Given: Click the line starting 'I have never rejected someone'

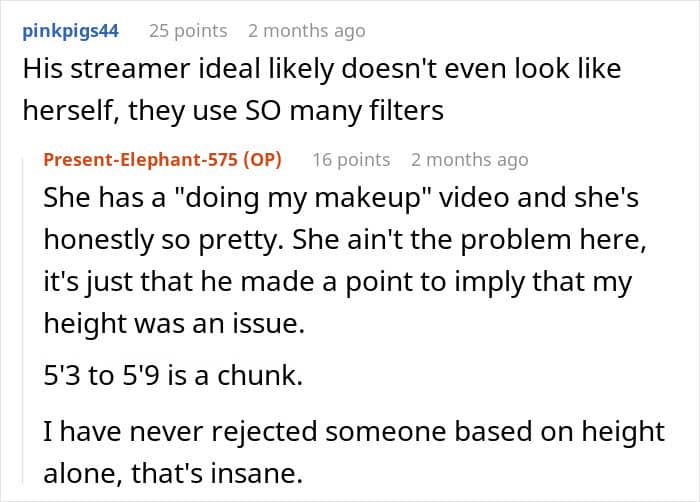Looking at the screenshot, I should [x=354, y=432].
